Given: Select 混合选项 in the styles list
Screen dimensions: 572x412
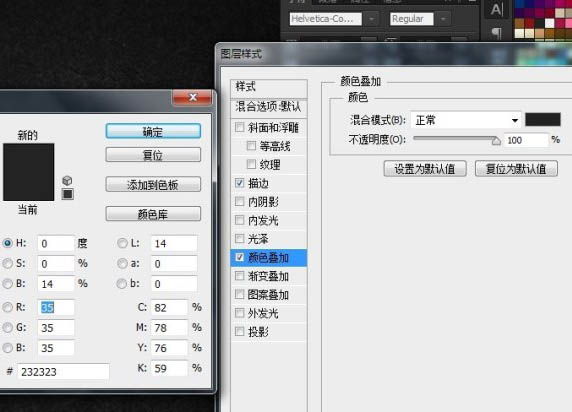Looking at the screenshot, I should [x=268, y=107].
